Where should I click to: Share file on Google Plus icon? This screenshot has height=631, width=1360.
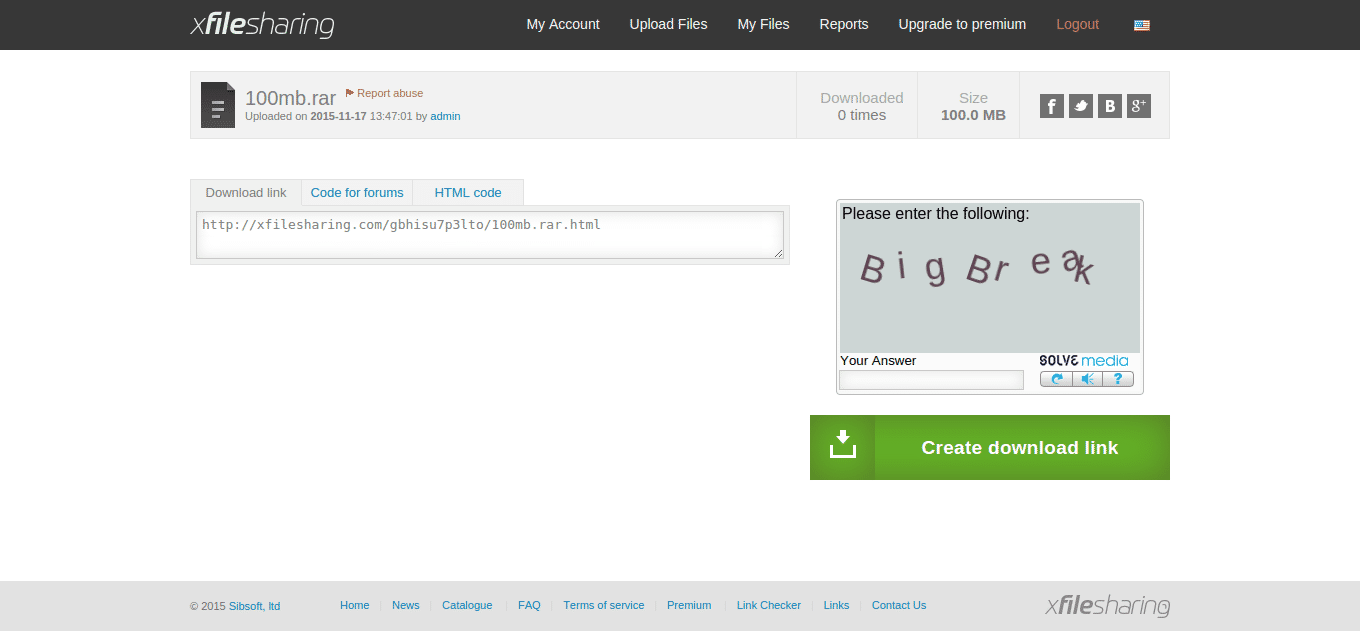click(1139, 106)
